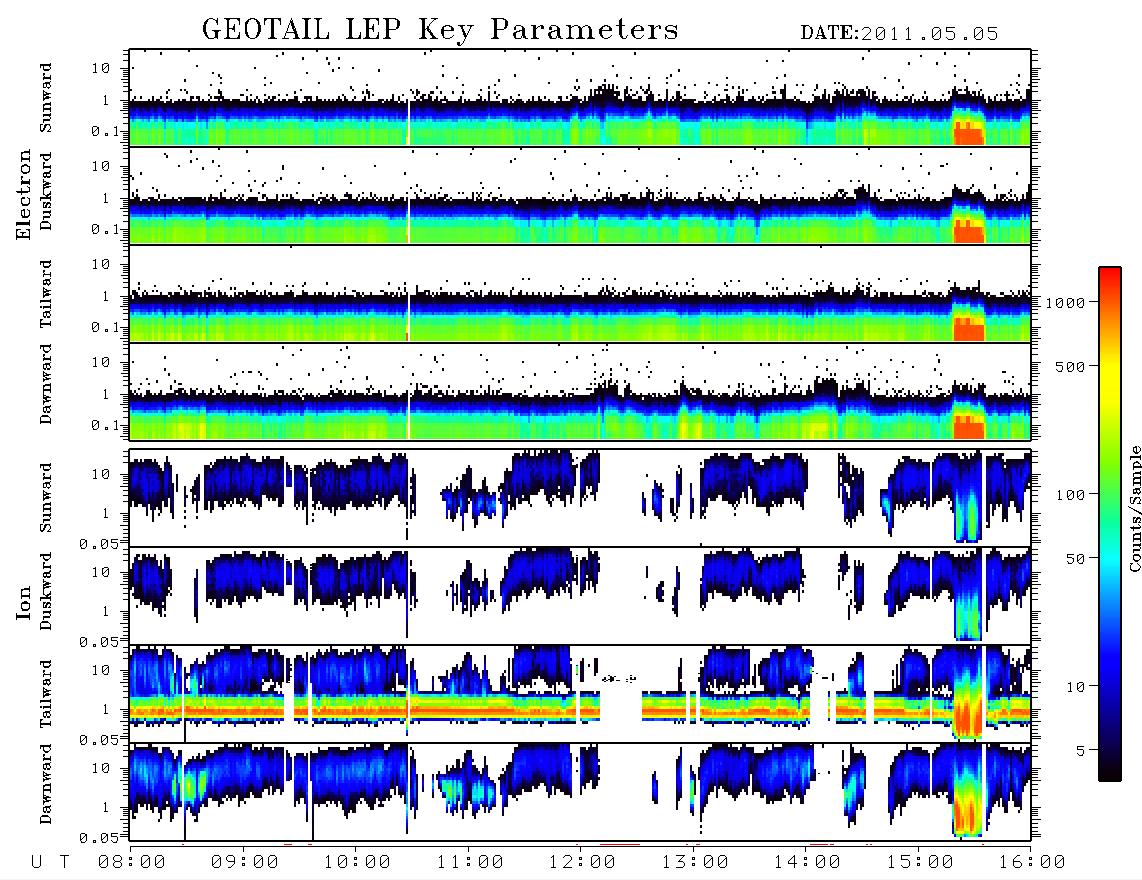Click the 100 colorbar tick label
The image size is (1142, 880).
click(1070, 495)
